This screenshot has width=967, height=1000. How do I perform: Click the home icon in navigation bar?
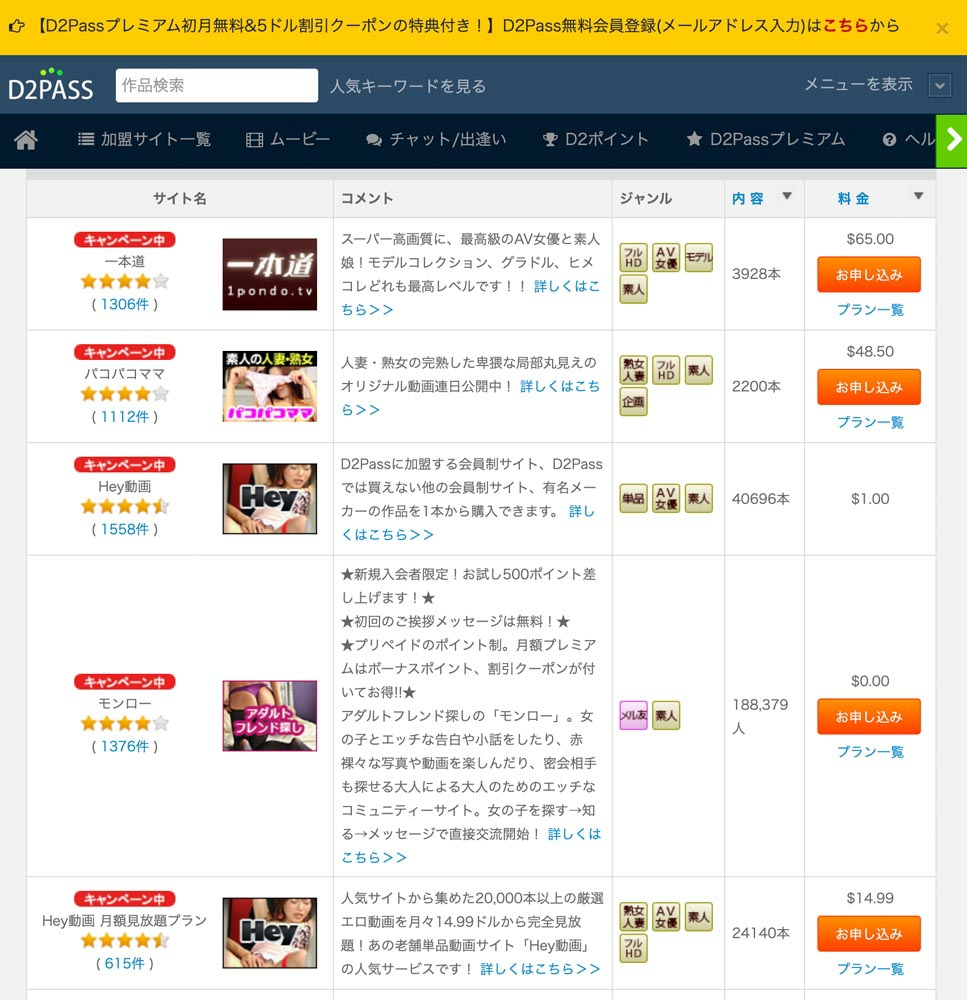point(26,140)
